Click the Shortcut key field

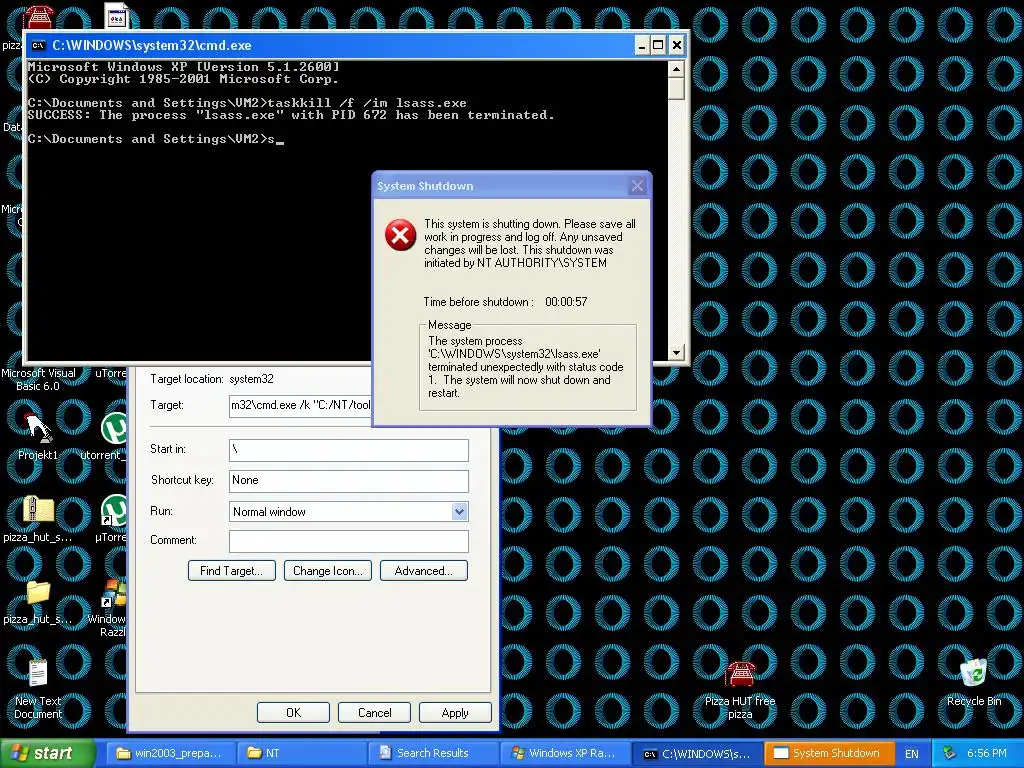(x=349, y=481)
